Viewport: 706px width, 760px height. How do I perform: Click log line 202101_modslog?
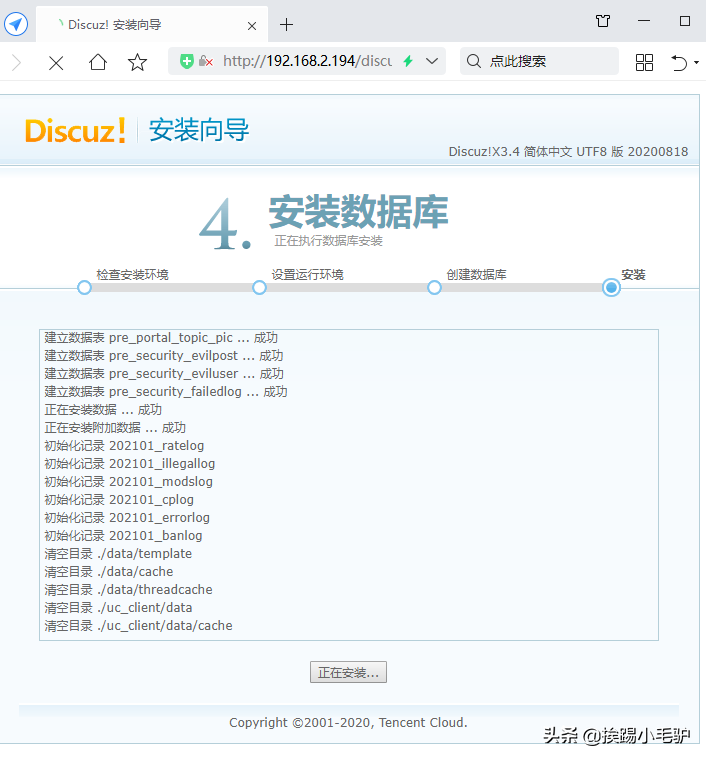coord(128,481)
